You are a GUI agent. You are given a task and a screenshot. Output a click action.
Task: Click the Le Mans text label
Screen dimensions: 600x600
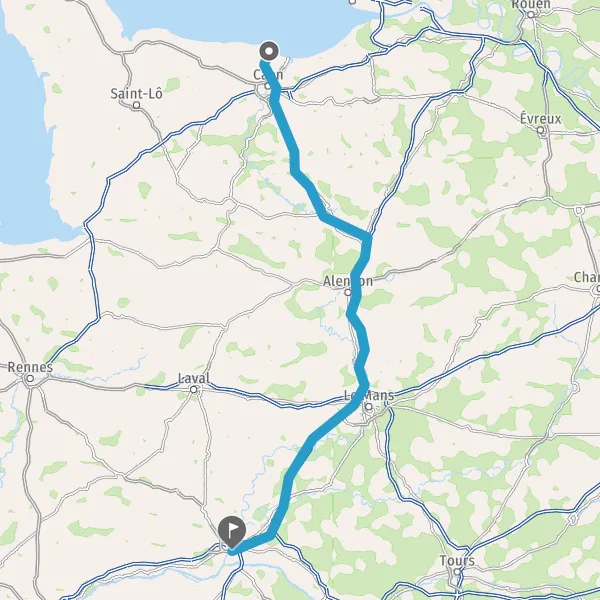tap(369, 395)
